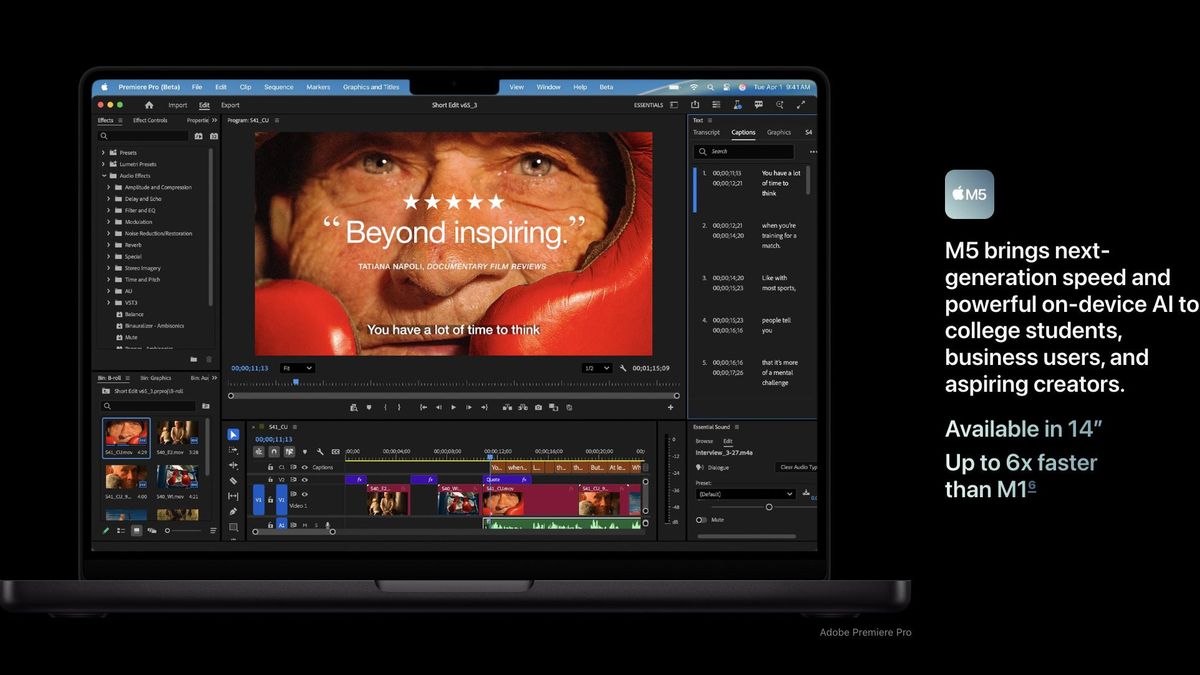
Task: Go to the Import workspace
Action: point(177,105)
